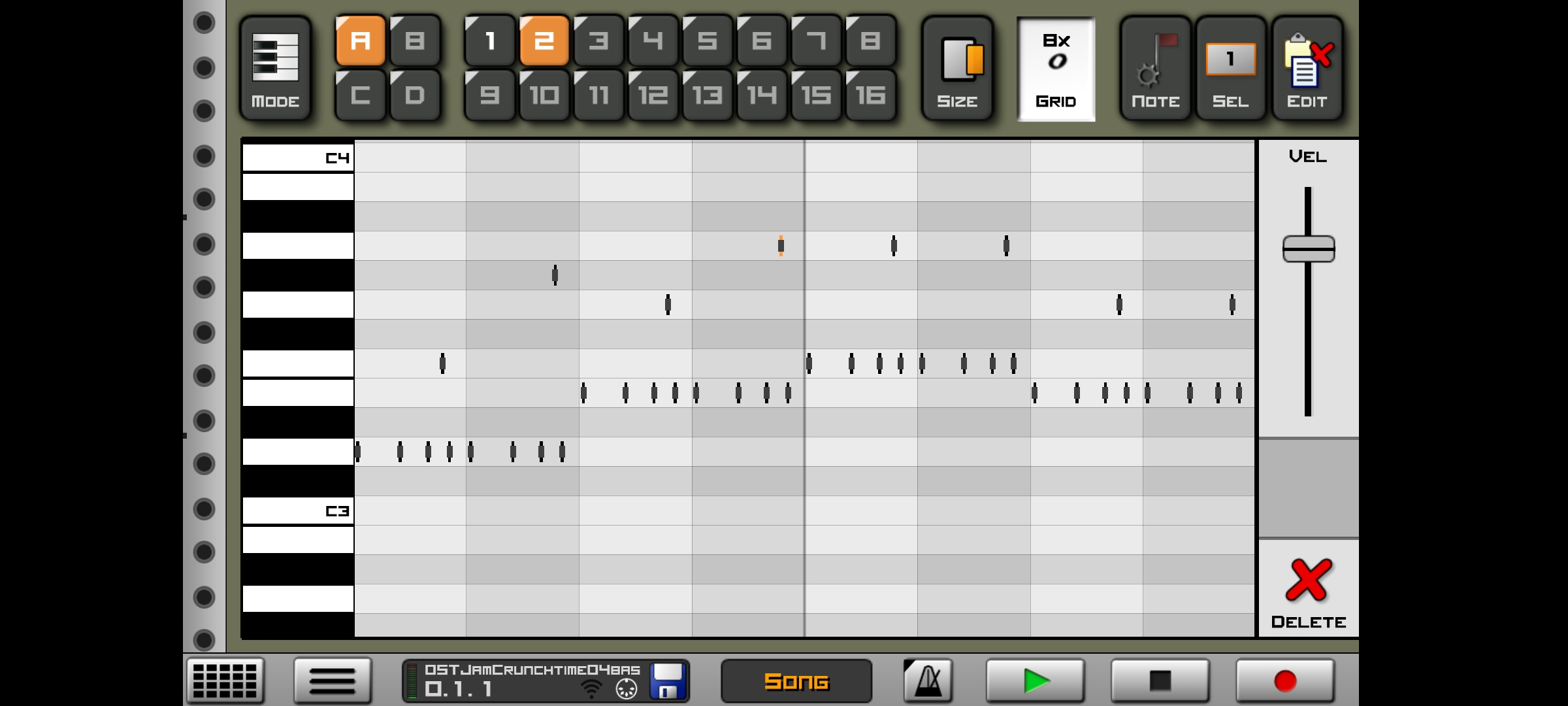This screenshot has width=1568, height=706.
Task: Toggle the 8x Grid button
Action: click(x=1056, y=69)
